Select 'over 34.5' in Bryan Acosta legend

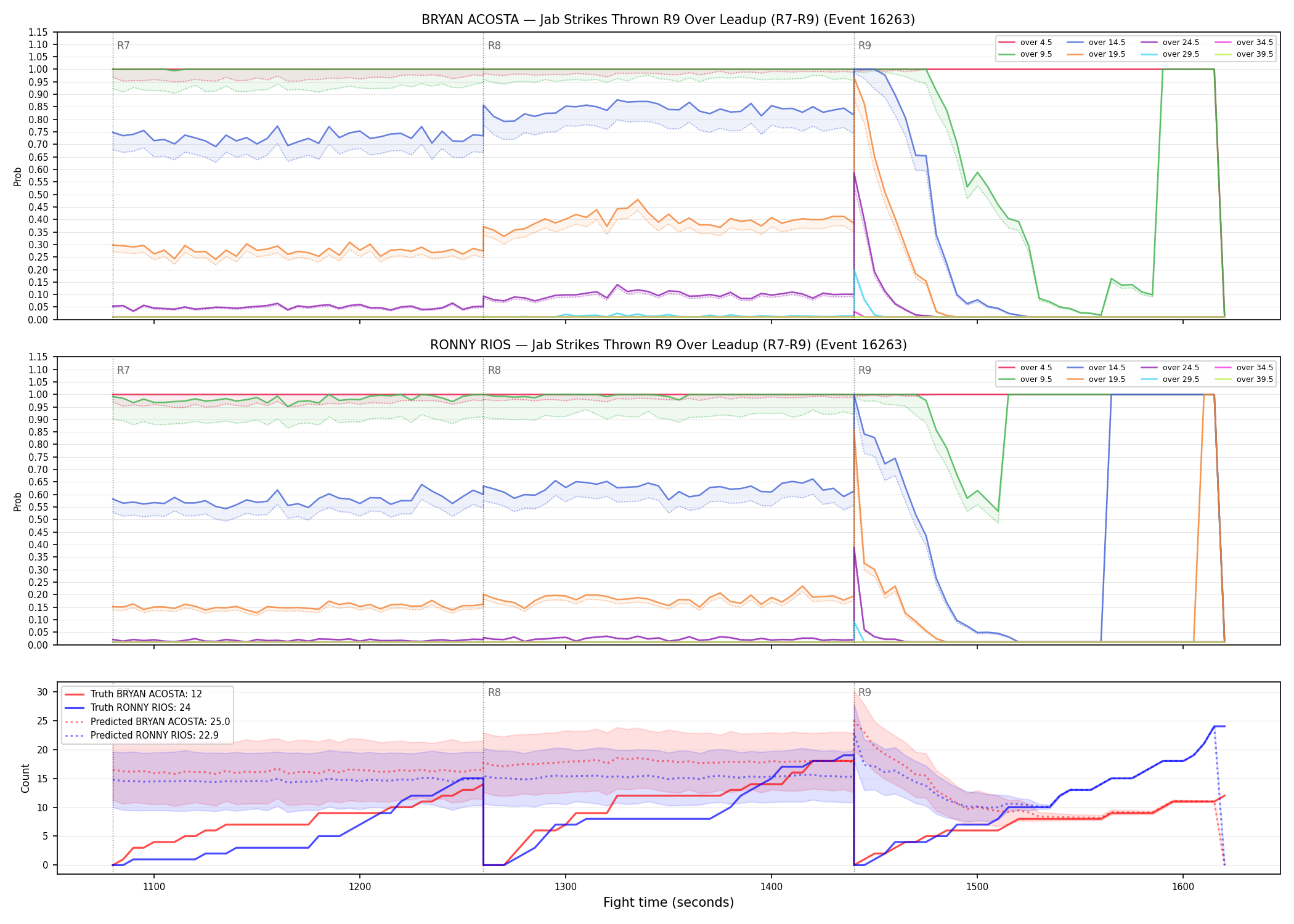click(x=1244, y=43)
